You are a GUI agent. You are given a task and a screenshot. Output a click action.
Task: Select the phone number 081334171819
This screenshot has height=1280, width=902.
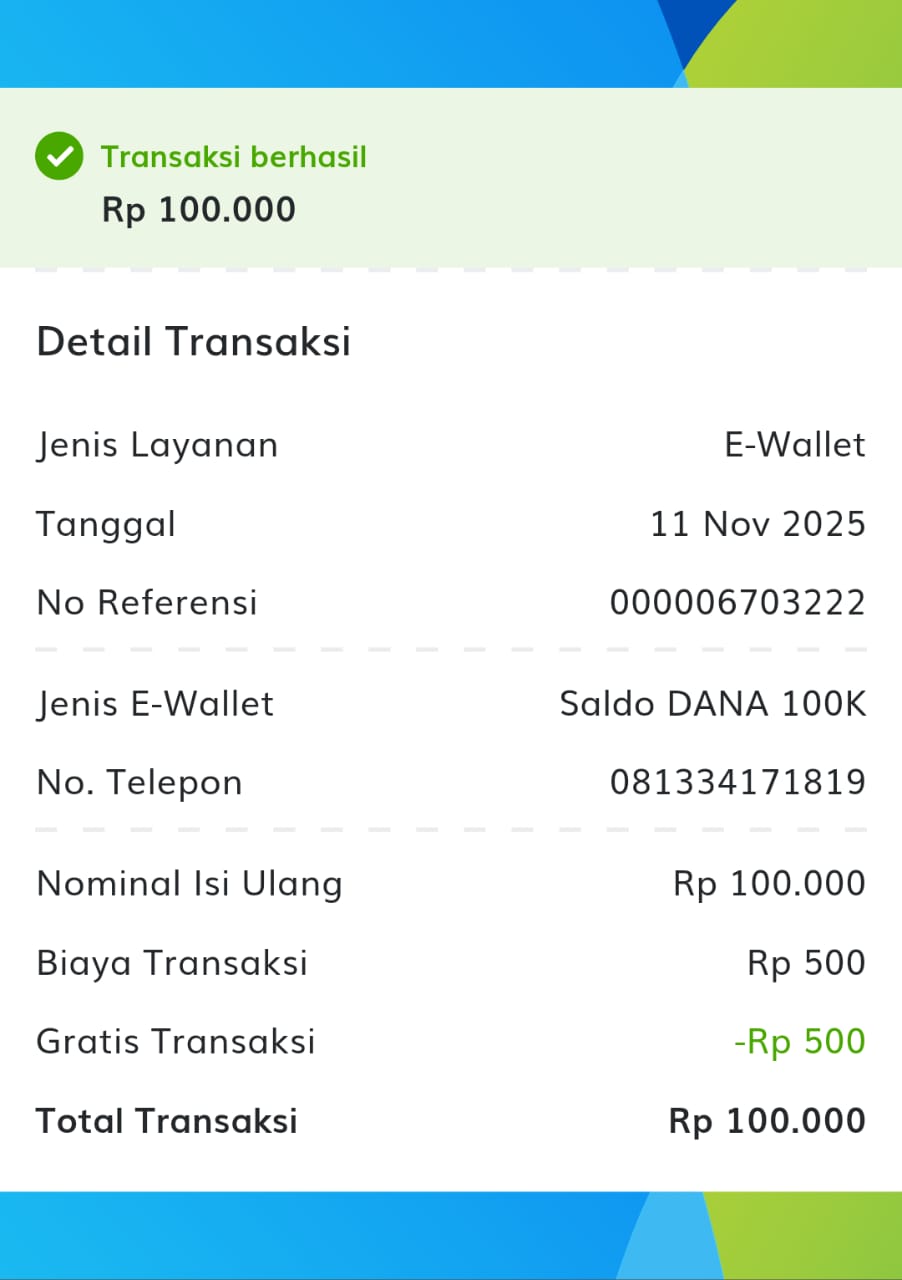point(738,783)
